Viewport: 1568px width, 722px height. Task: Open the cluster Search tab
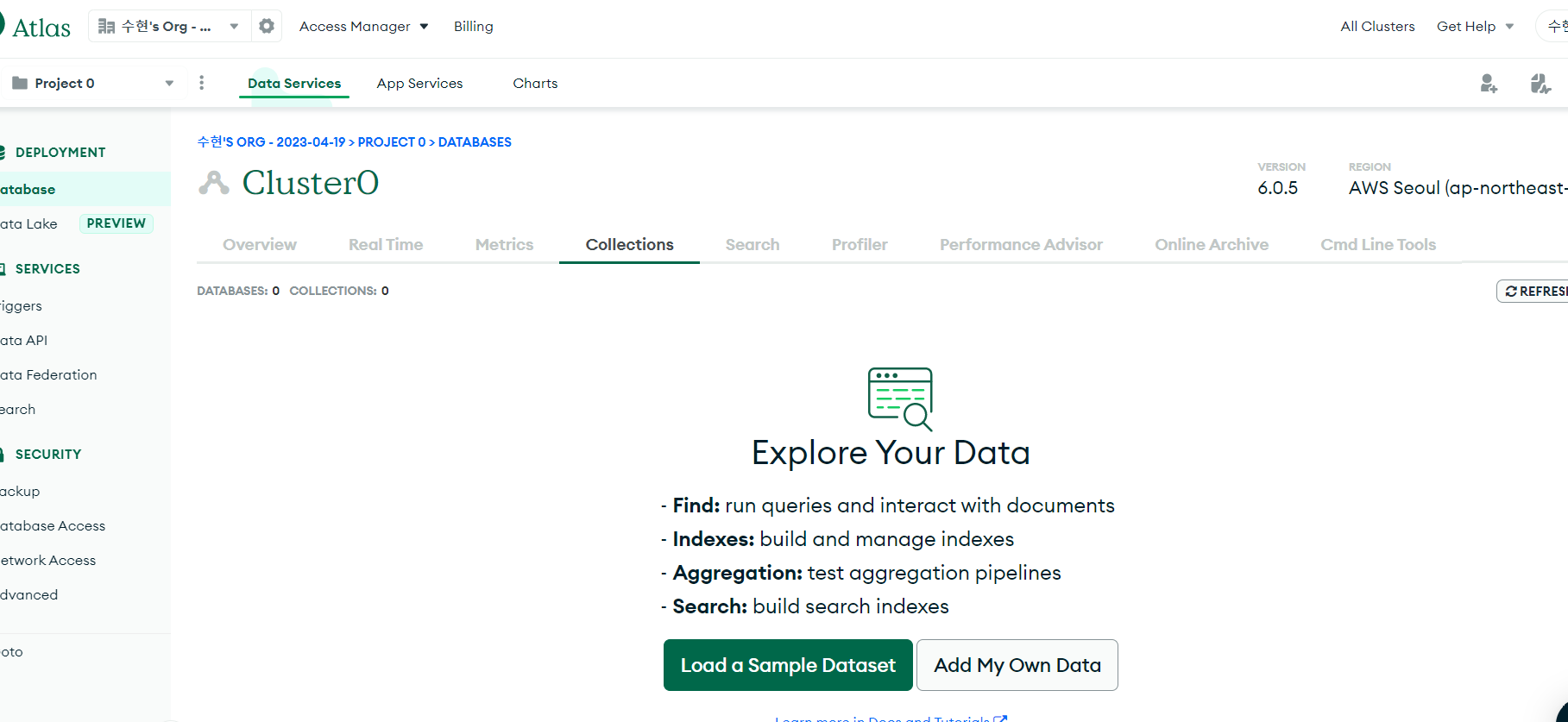coord(753,244)
